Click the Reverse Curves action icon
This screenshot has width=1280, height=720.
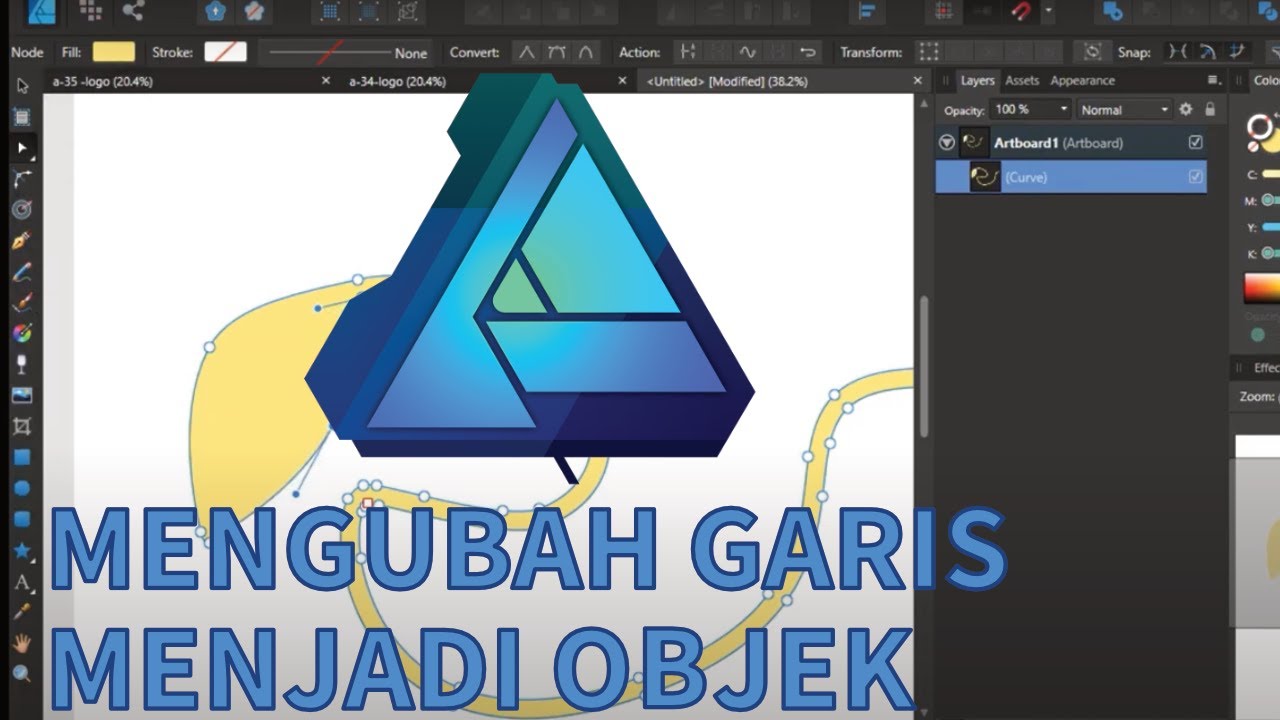(x=808, y=52)
